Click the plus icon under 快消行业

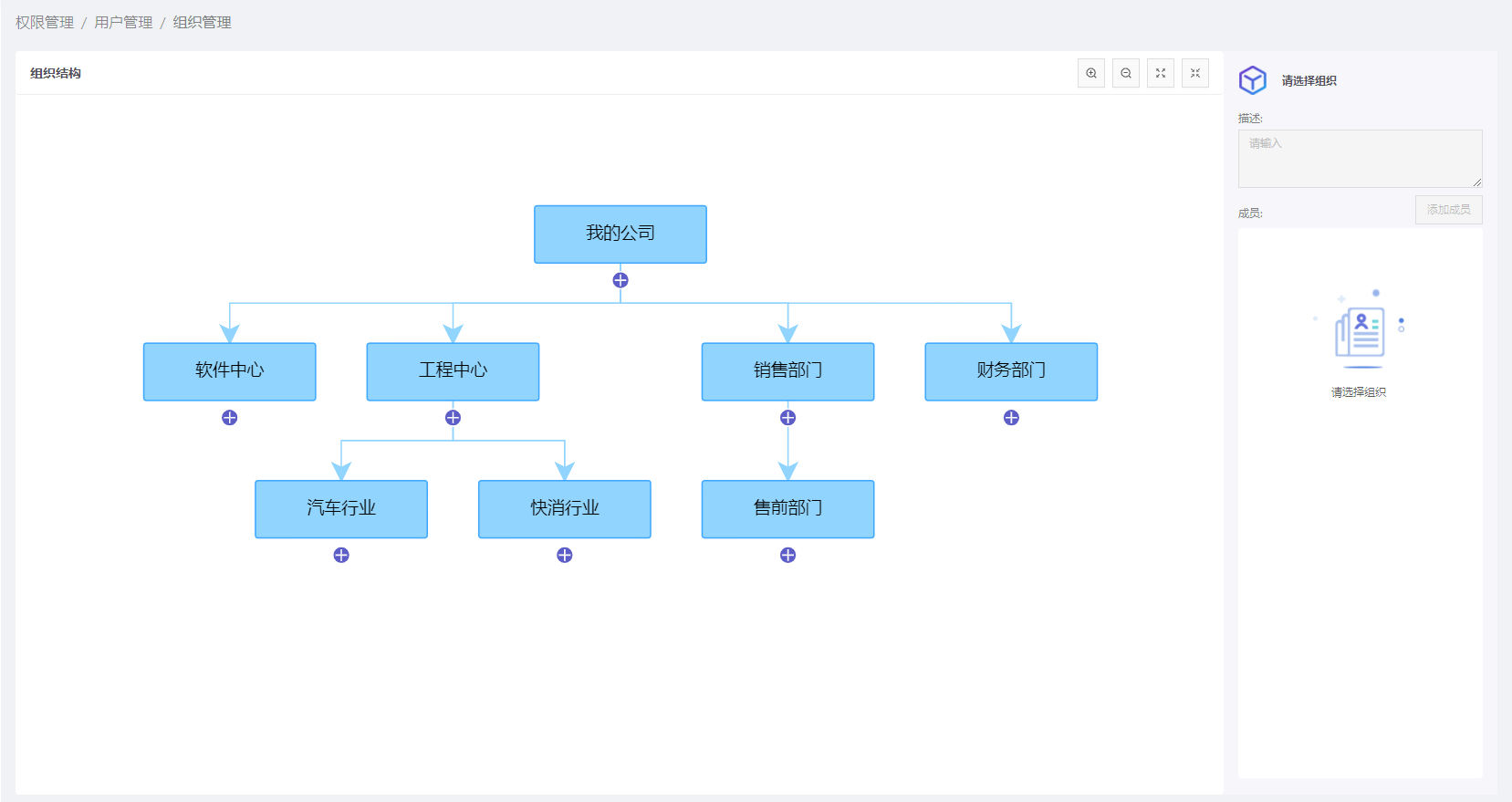coord(565,555)
